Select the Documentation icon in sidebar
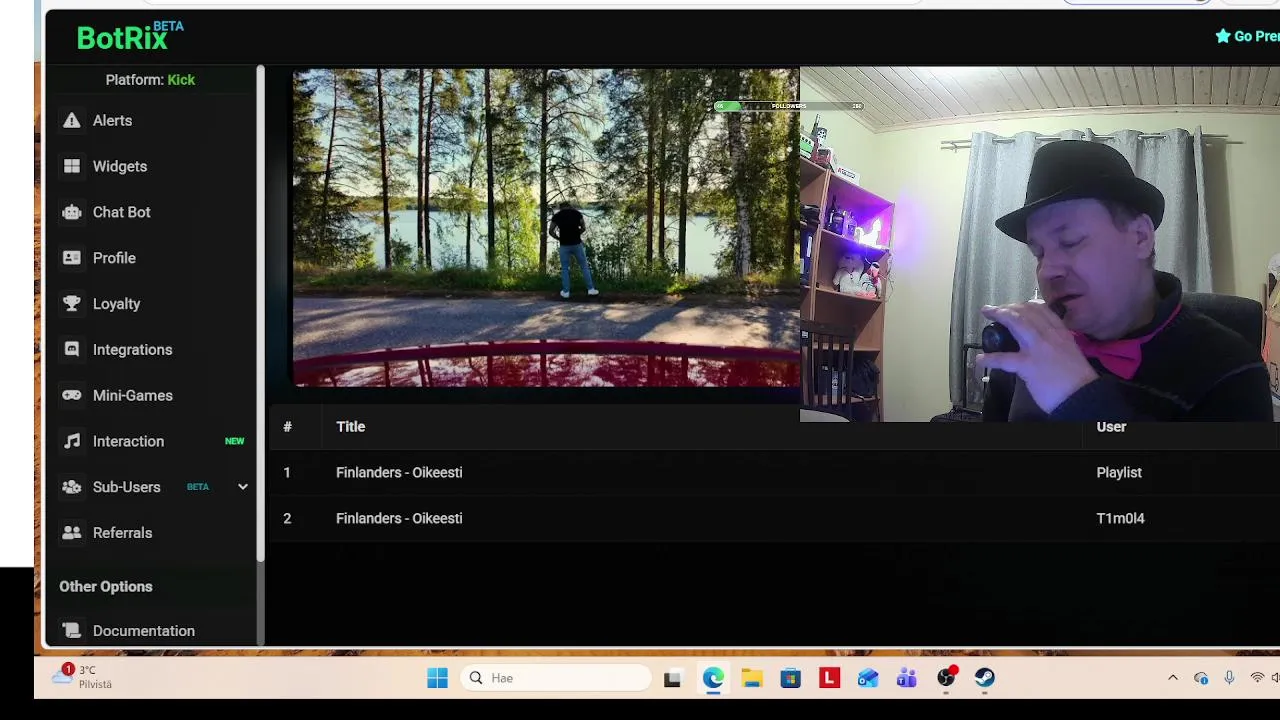The width and height of the screenshot is (1280, 720). click(x=72, y=631)
